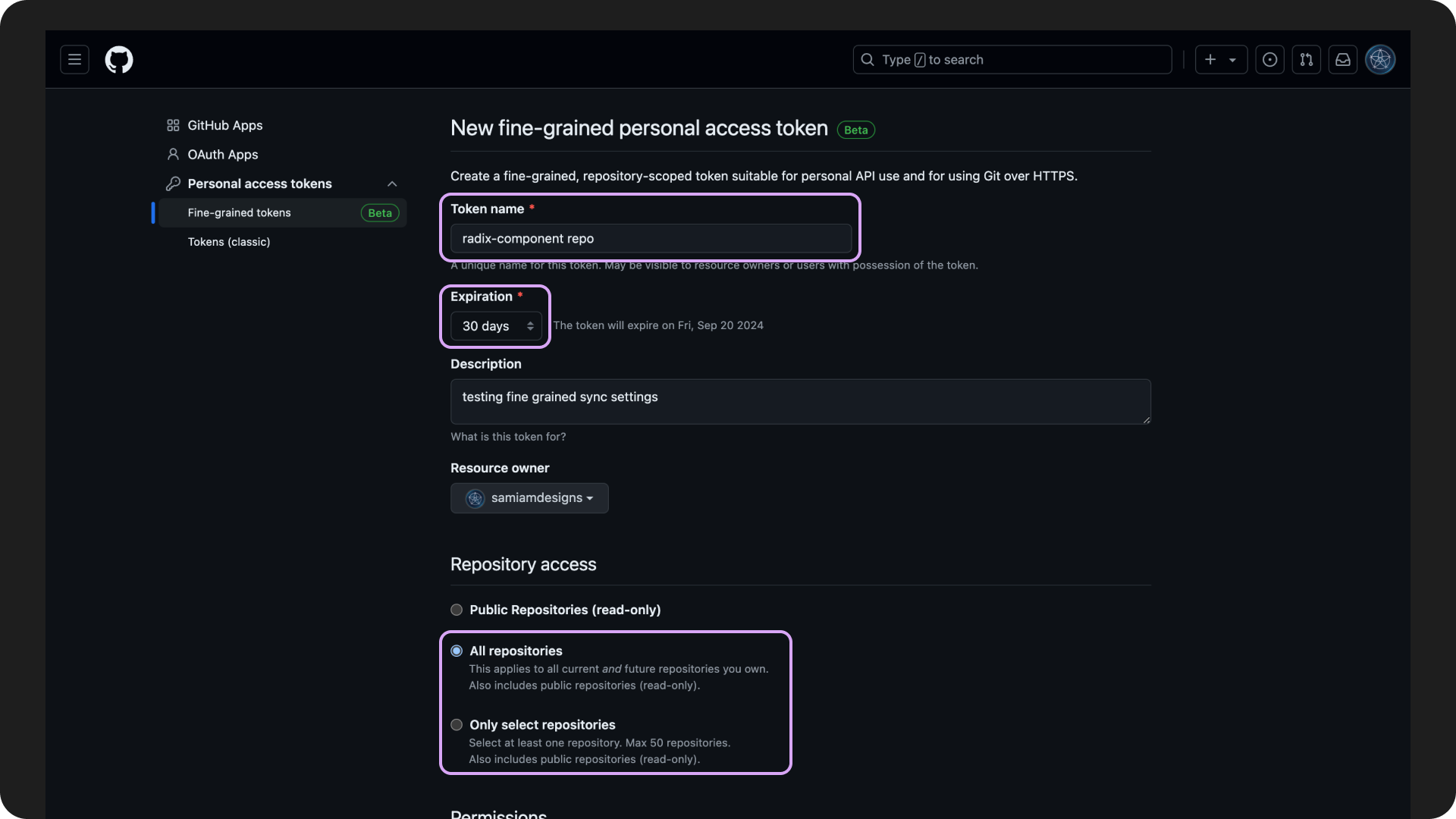The image size is (1456, 819).
Task: Click the Token name input field
Action: pyautogui.click(x=651, y=238)
